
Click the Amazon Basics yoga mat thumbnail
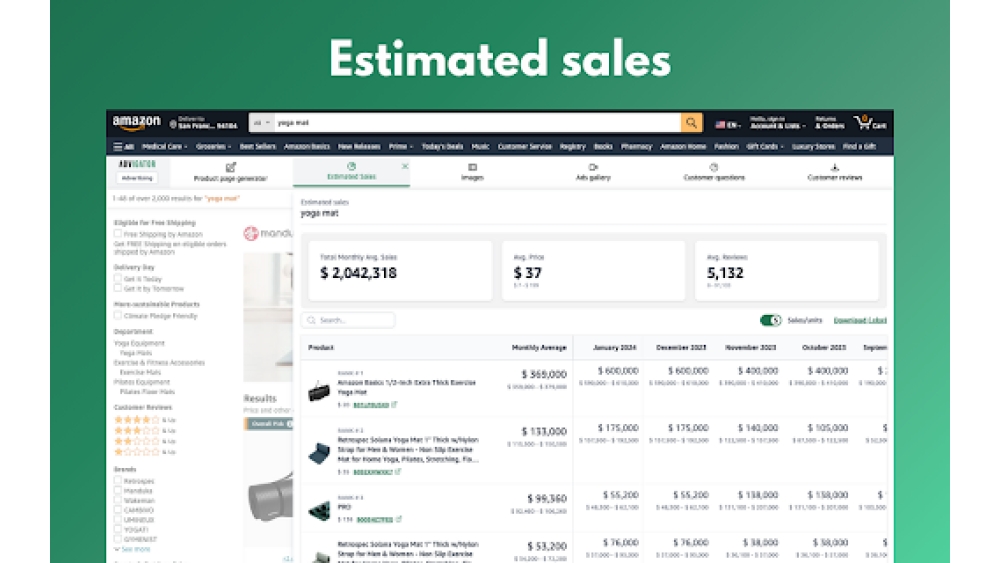[319, 391]
